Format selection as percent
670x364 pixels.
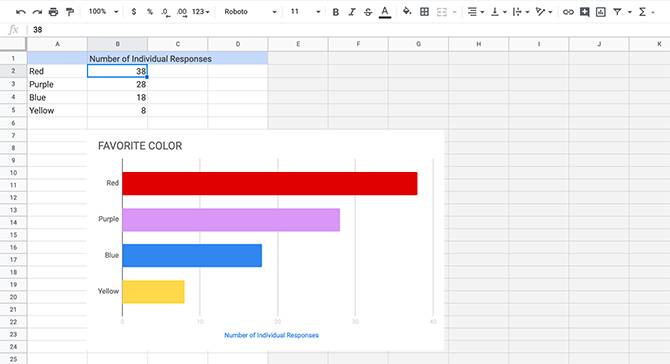pyautogui.click(x=150, y=12)
